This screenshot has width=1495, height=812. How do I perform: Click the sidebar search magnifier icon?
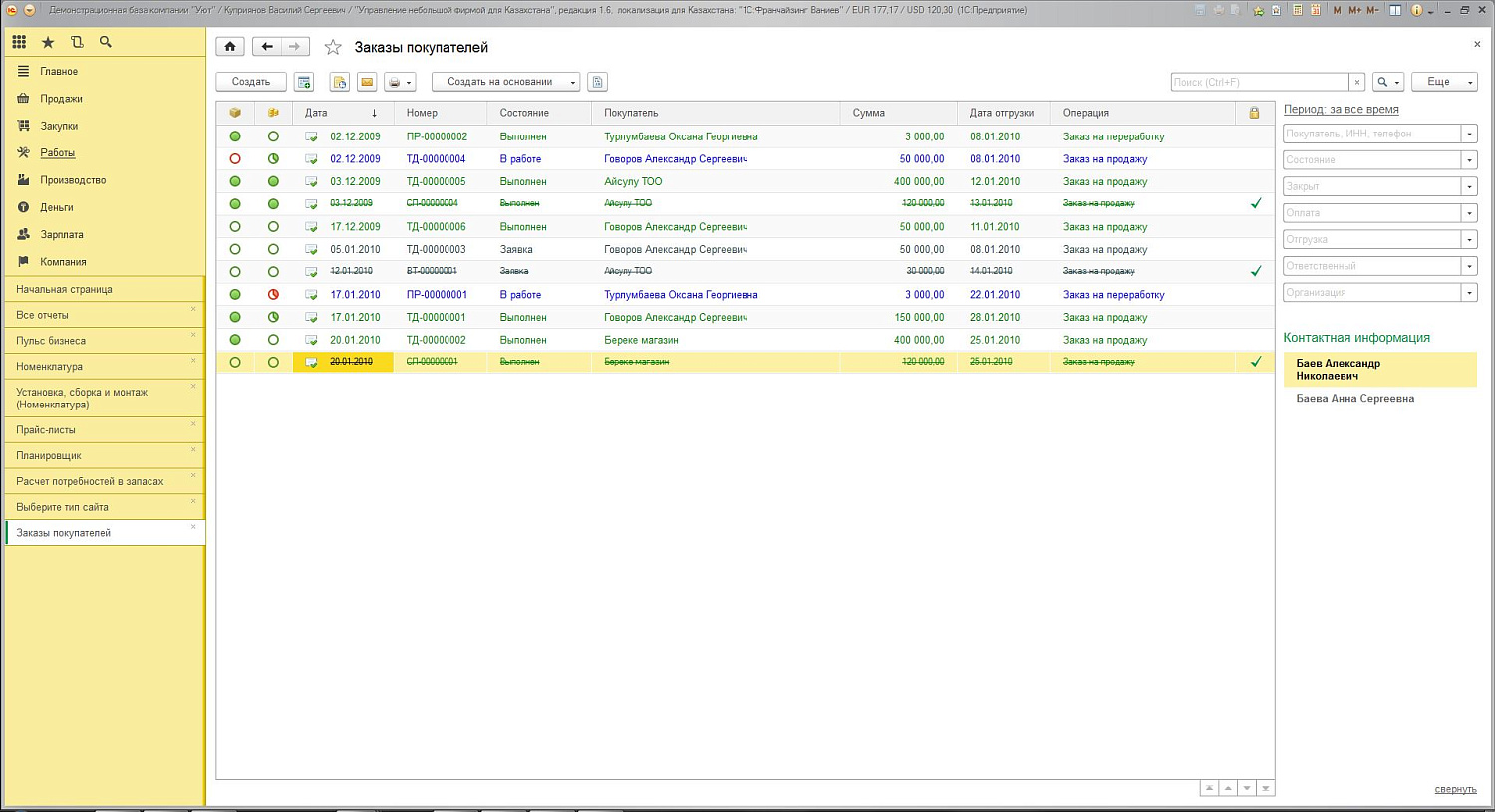(106, 42)
